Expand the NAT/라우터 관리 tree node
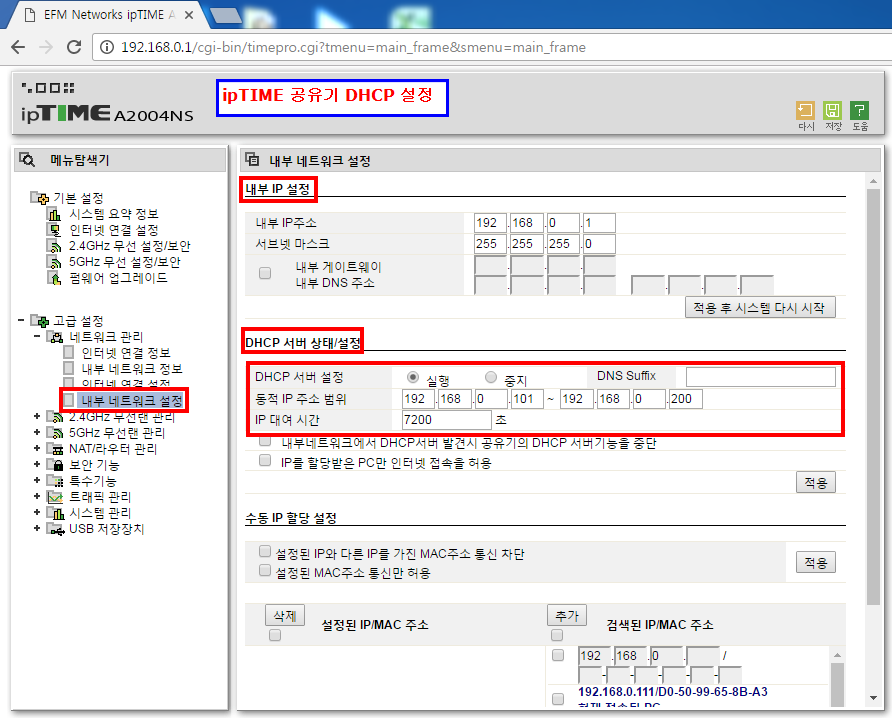This screenshot has width=892, height=718. [36, 447]
